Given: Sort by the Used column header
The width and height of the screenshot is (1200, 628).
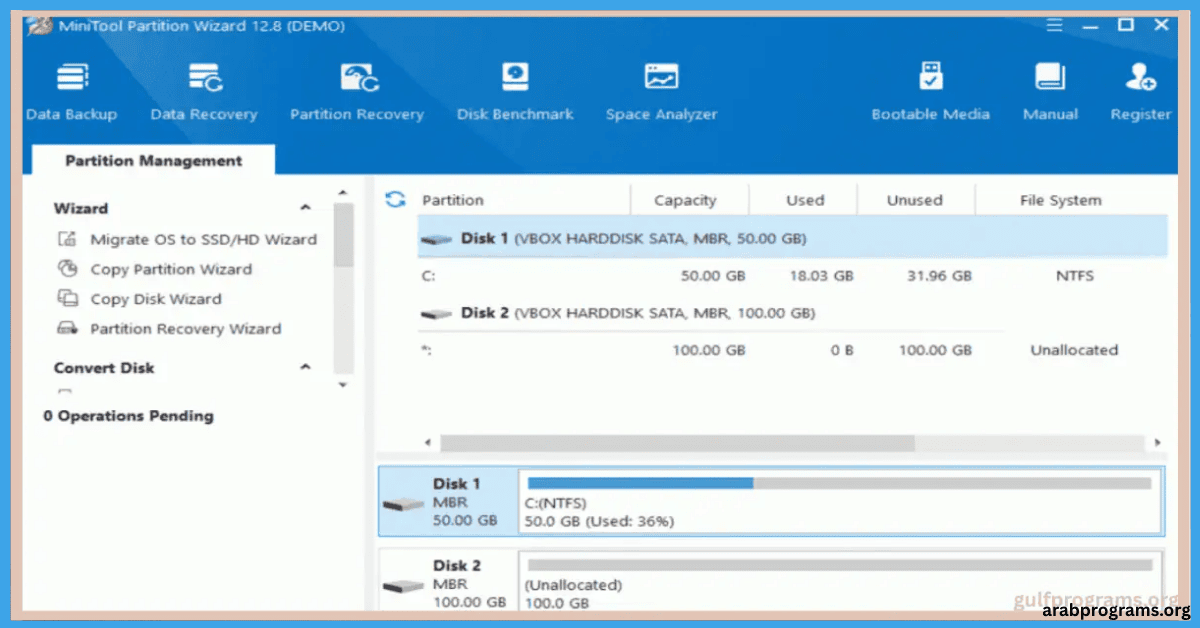Looking at the screenshot, I should (803, 200).
